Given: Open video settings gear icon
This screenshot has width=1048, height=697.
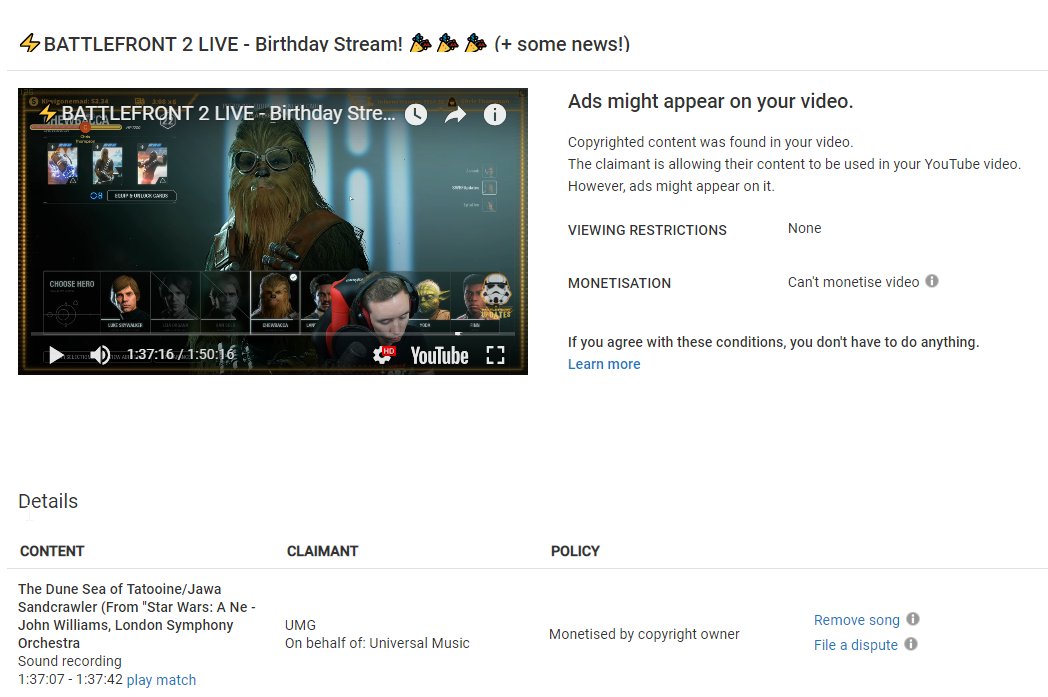Looking at the screenshot, I should pos(384,355).
